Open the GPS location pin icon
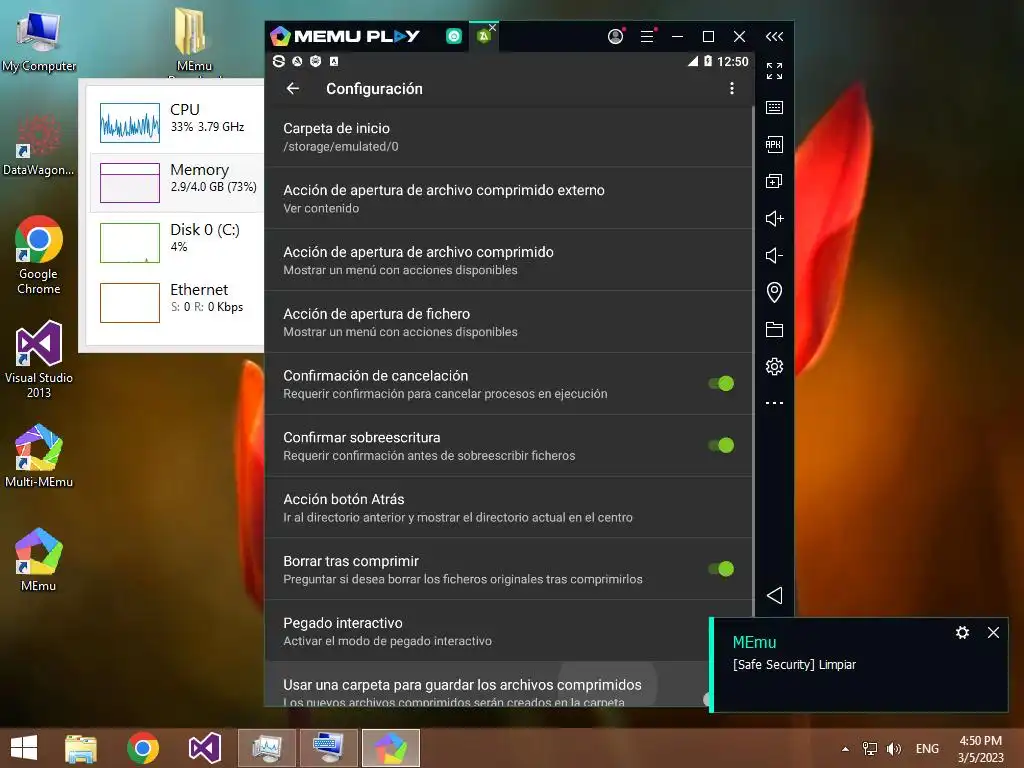 [x=774, y=292]
